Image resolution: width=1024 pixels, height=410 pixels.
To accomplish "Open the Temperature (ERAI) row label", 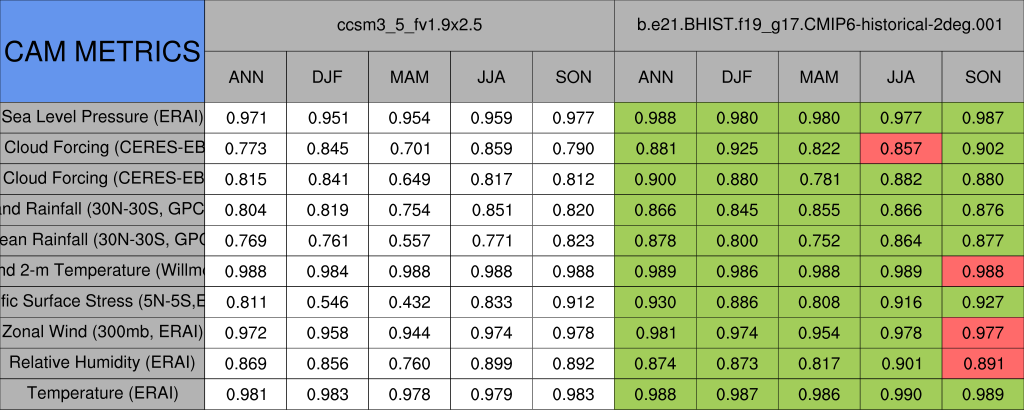I will [x=102, y=393].
